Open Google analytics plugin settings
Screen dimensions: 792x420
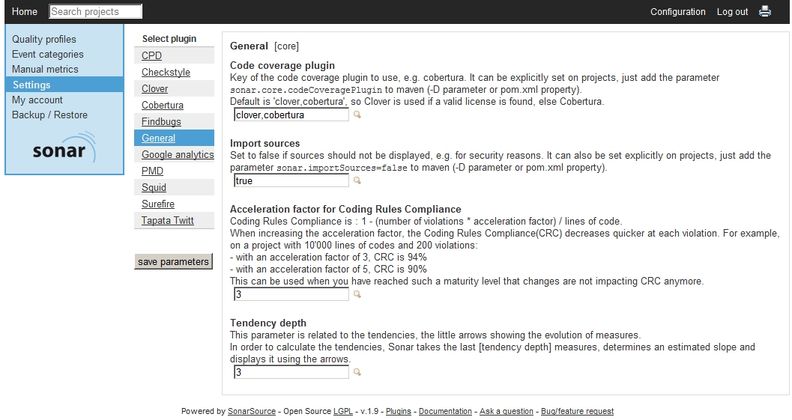pyautogui.click(x=177, y=154)
